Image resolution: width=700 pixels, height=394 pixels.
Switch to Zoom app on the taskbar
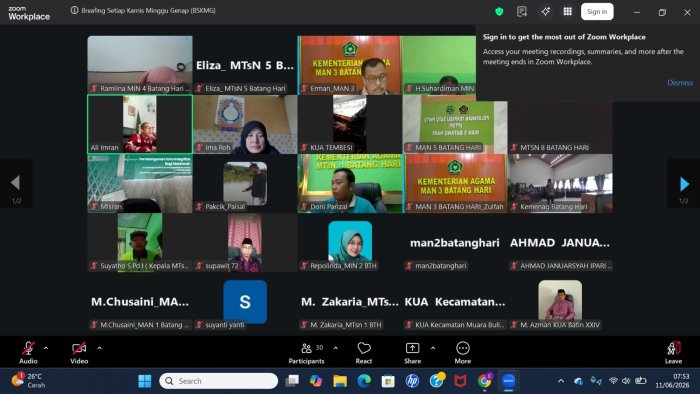click(508, 381)
